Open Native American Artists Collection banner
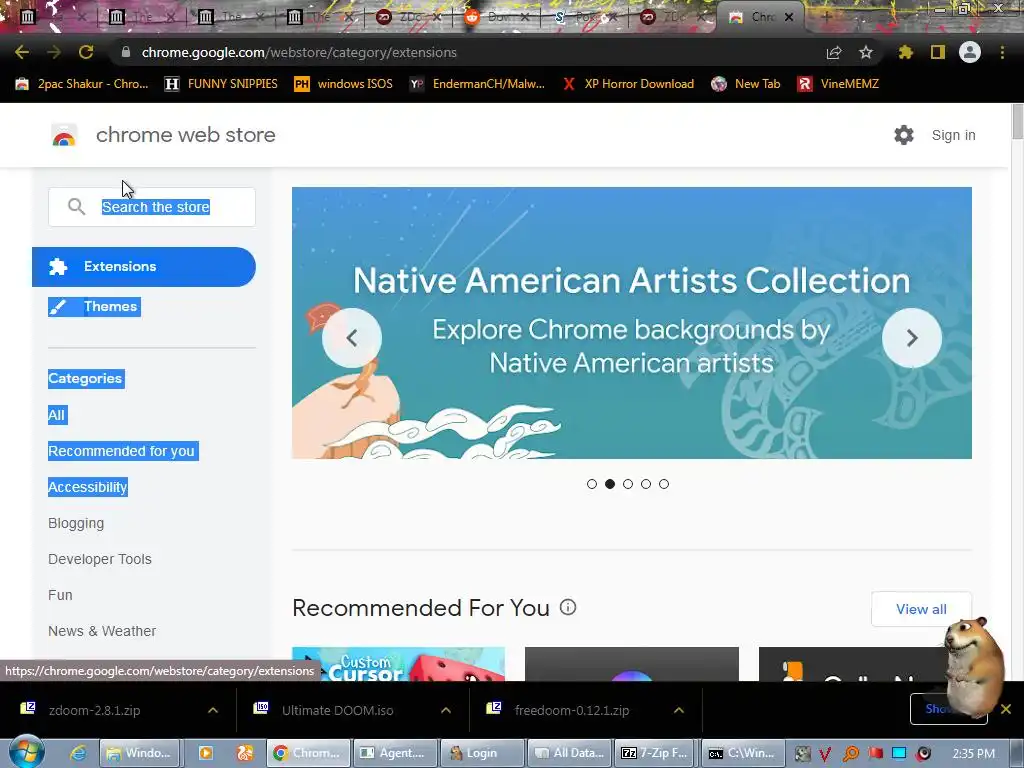The width and height of the screenshot is (1024, 768). pyautogui.click(x=632, y=323)
